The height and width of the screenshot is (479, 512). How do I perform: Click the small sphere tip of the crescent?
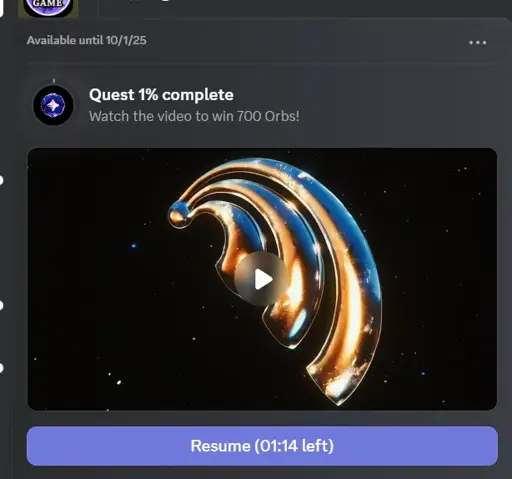coord(179,214)
